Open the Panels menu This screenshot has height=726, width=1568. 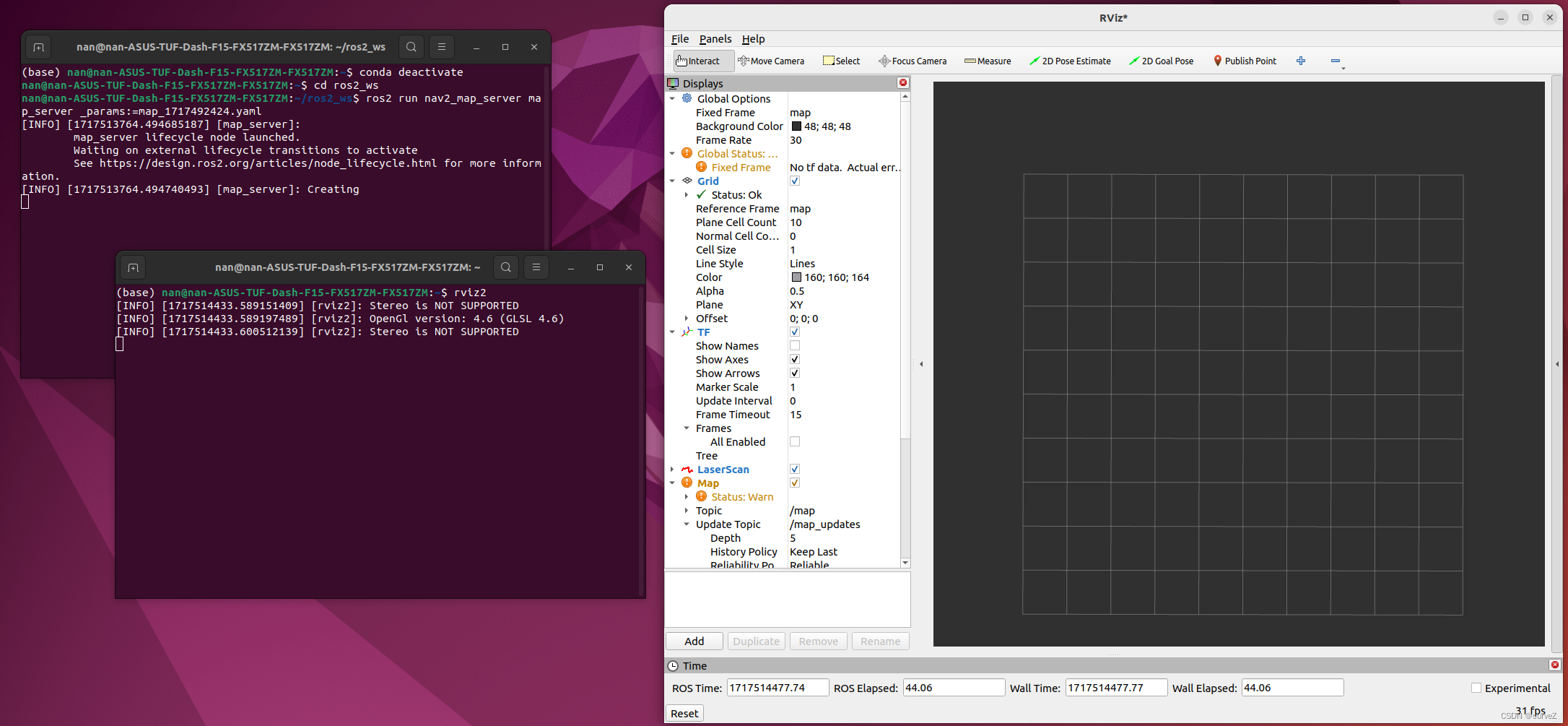pos(714,39)
